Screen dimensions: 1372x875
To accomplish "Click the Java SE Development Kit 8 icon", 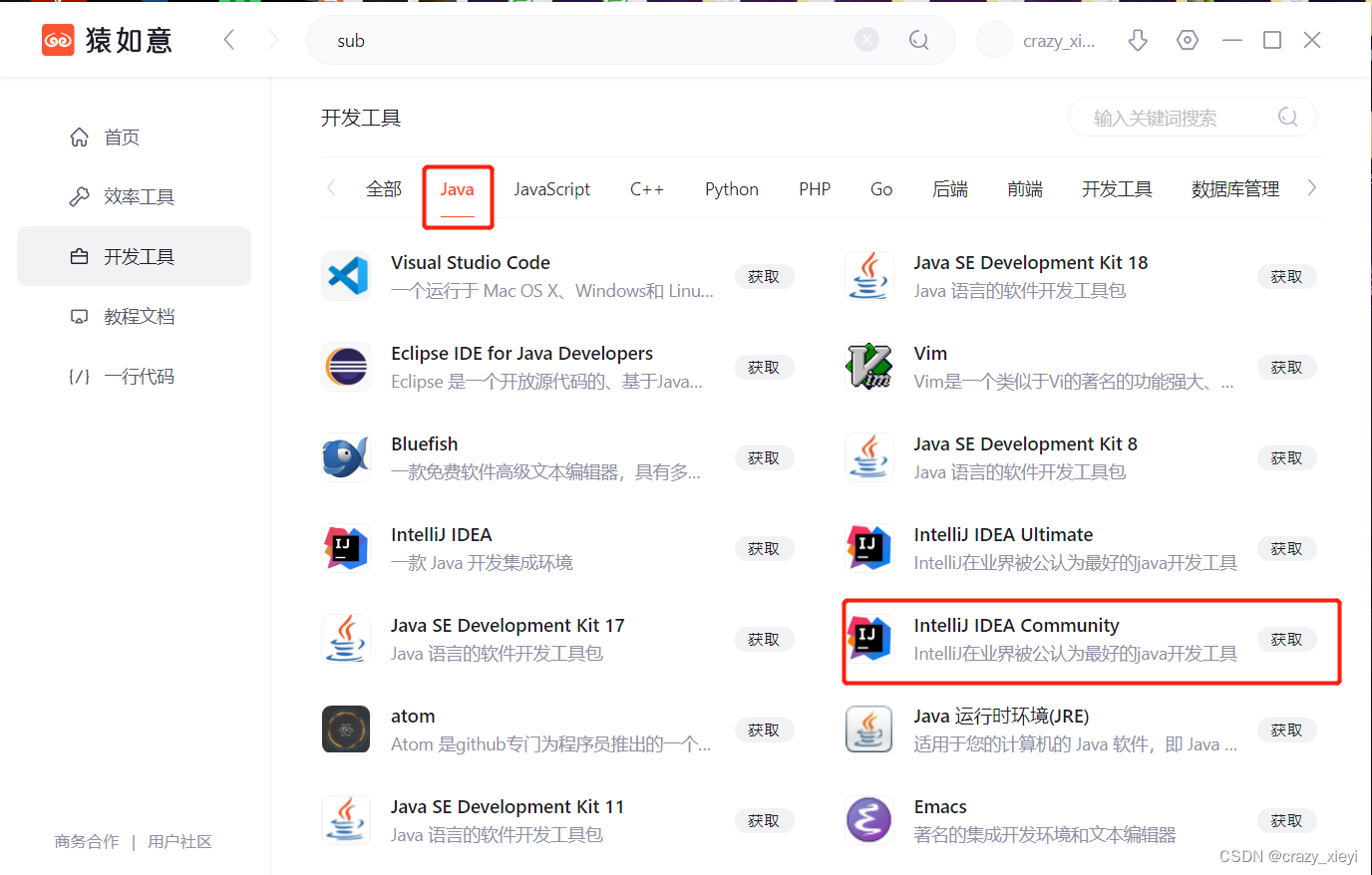I will point(868,457).
